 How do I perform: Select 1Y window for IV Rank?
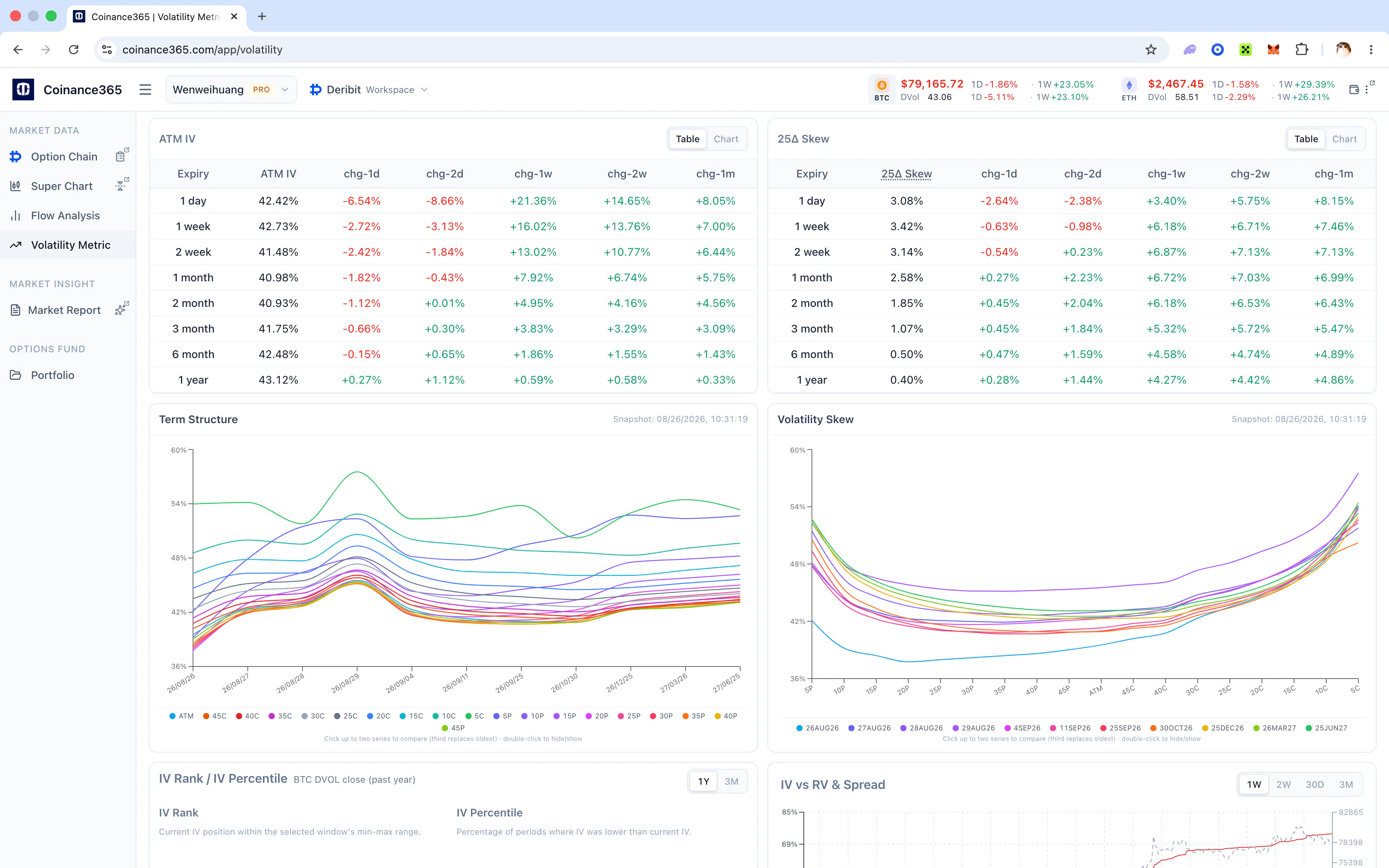703,781
